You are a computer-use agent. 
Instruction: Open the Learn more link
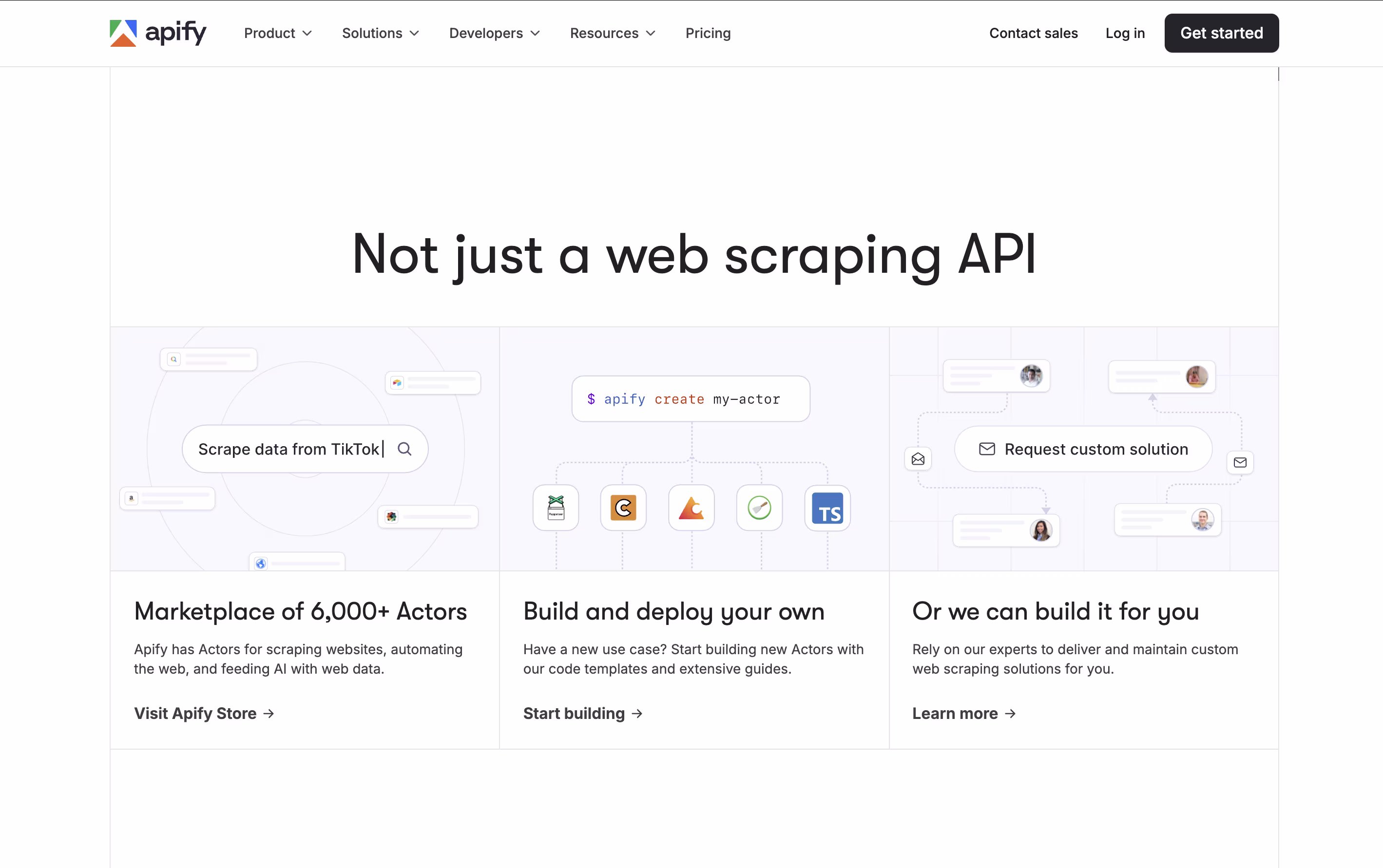[964, 714]
